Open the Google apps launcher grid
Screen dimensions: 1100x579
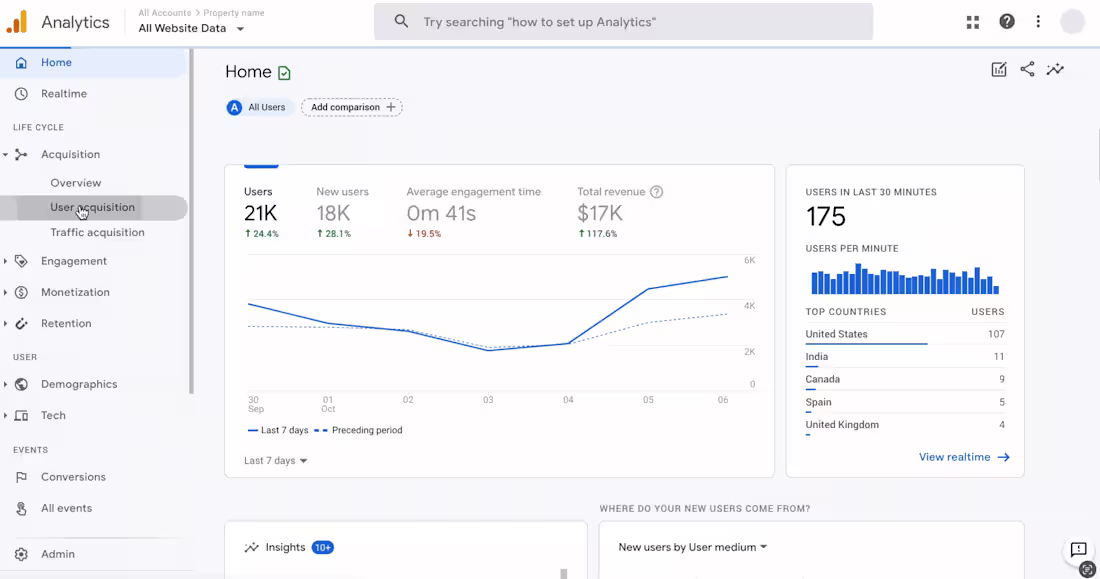pos(972,21)
